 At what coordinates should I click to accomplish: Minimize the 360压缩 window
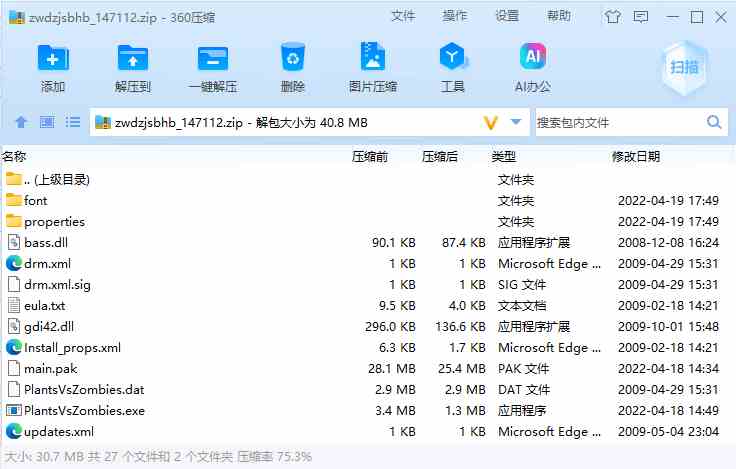click(x=672, y=17)
